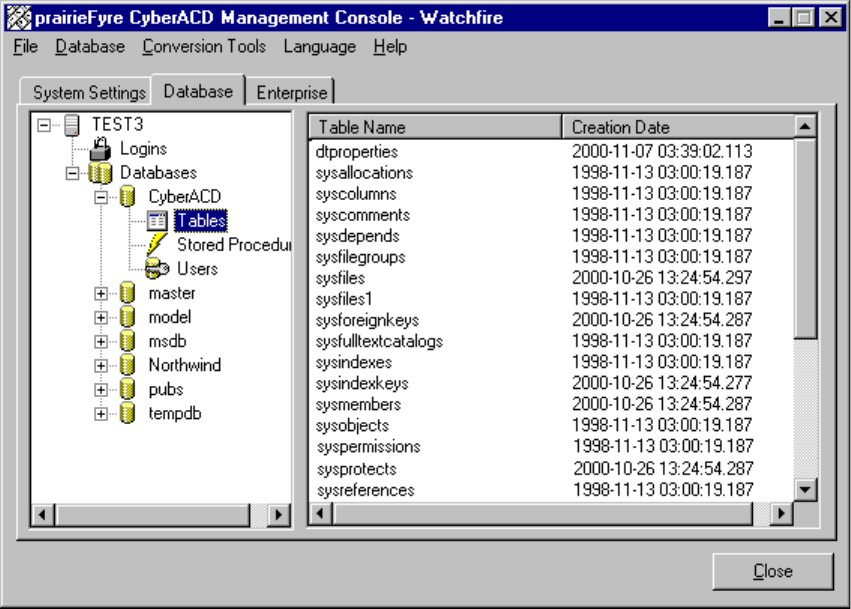This screenshot has height=609, width=851.
Task: Open the Database menu
Action: tap(90, 47)
